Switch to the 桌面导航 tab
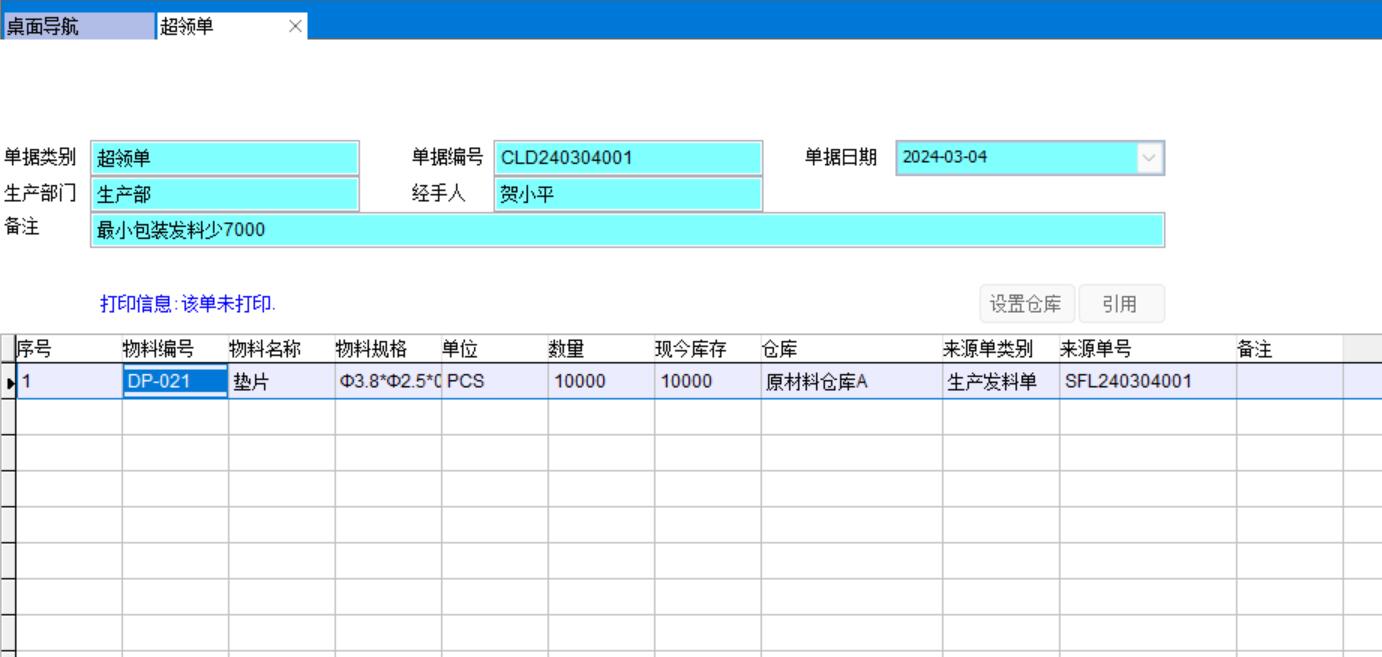This screenshot has width=1382, height=657. click(x=78, y=27)
